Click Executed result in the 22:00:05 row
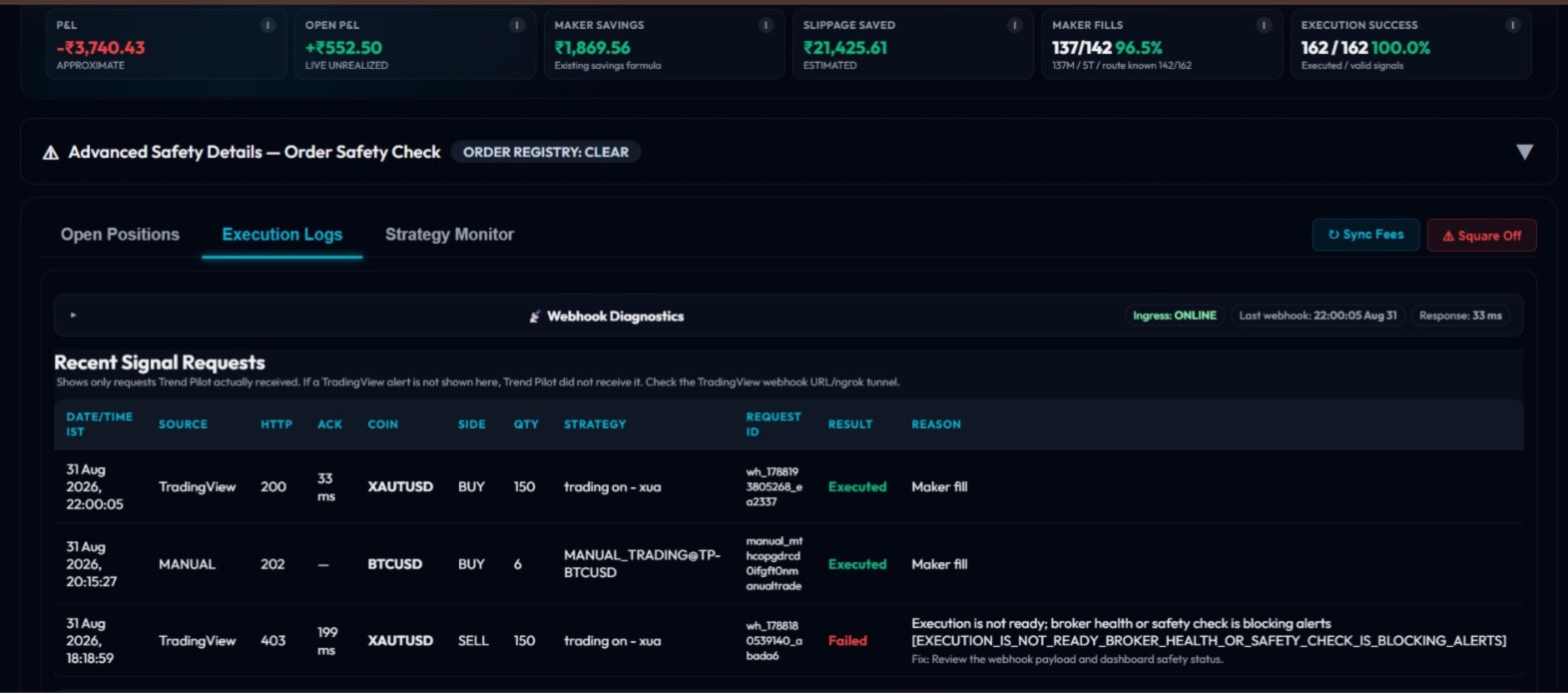Viewport: 1568px width, 693px height. [857, 487]
